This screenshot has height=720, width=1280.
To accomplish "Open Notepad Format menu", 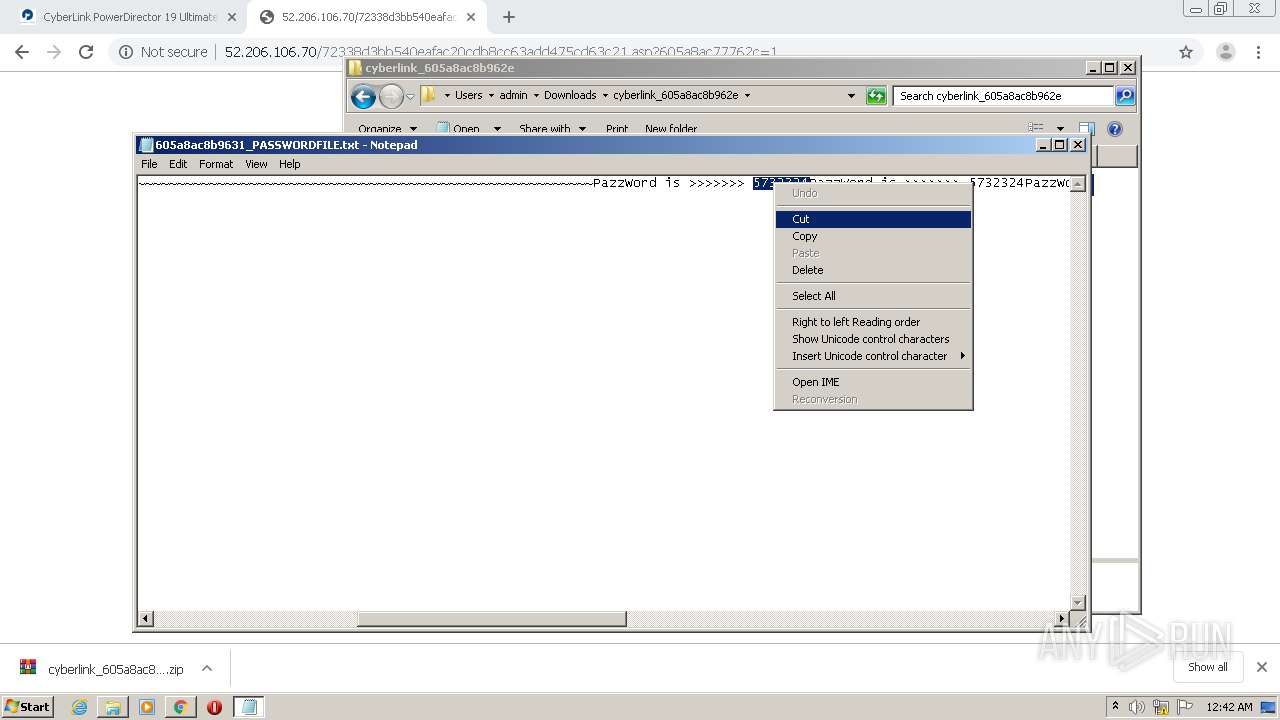I will click(x=216, y=164).
